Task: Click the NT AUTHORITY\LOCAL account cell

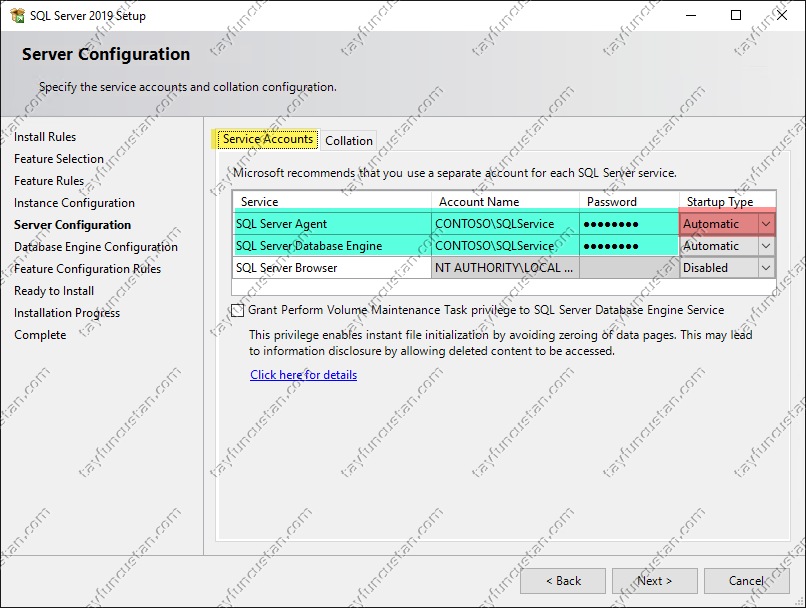Action: 505,268
